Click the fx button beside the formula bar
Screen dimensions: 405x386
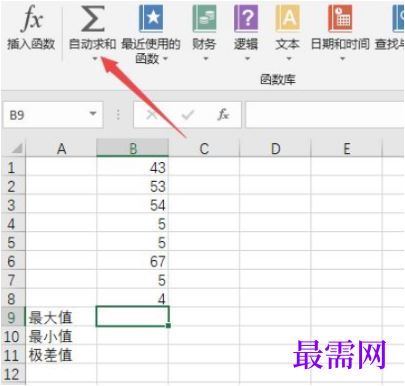tap(223, 115)
